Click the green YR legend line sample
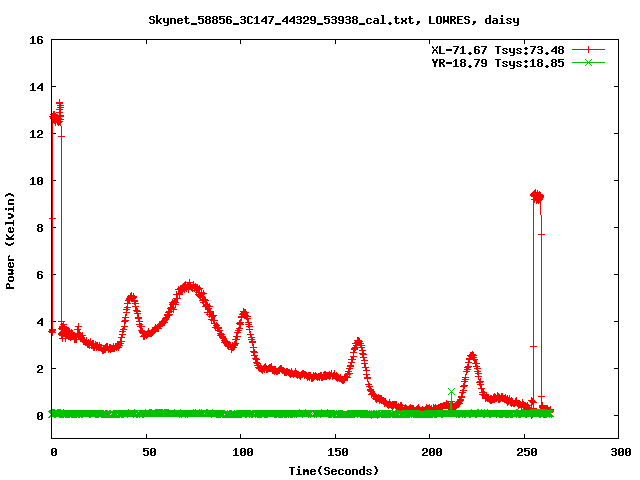The height and width of the screenshot is (480, 640). (x=588, y=62)
